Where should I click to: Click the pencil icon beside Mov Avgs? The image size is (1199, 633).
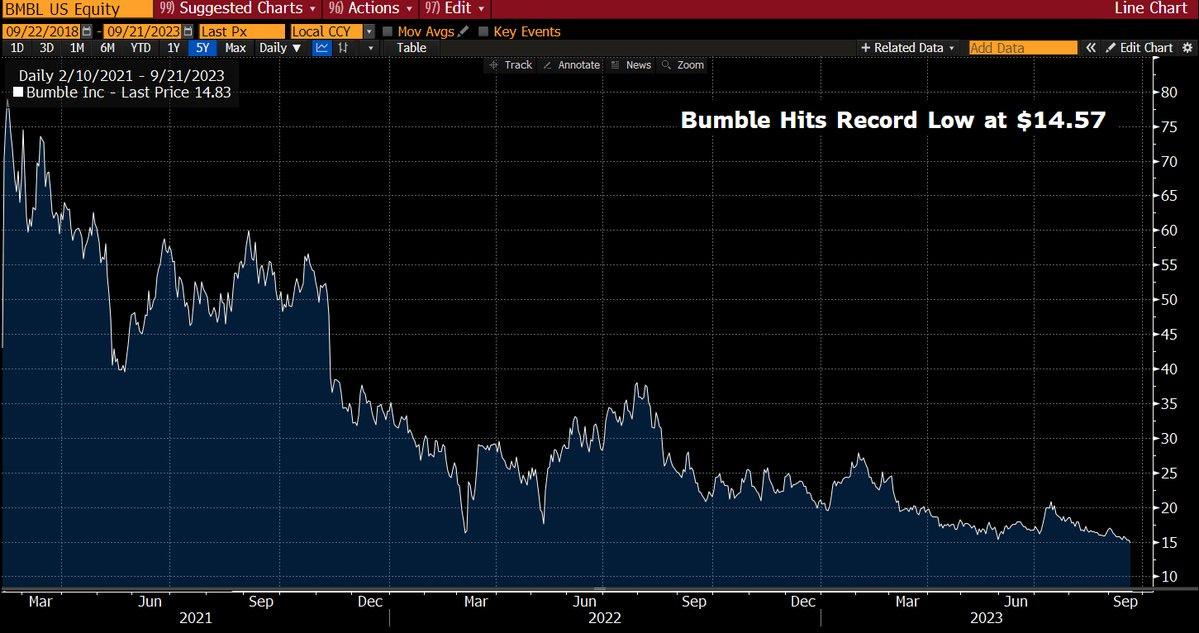coord(462,31)
